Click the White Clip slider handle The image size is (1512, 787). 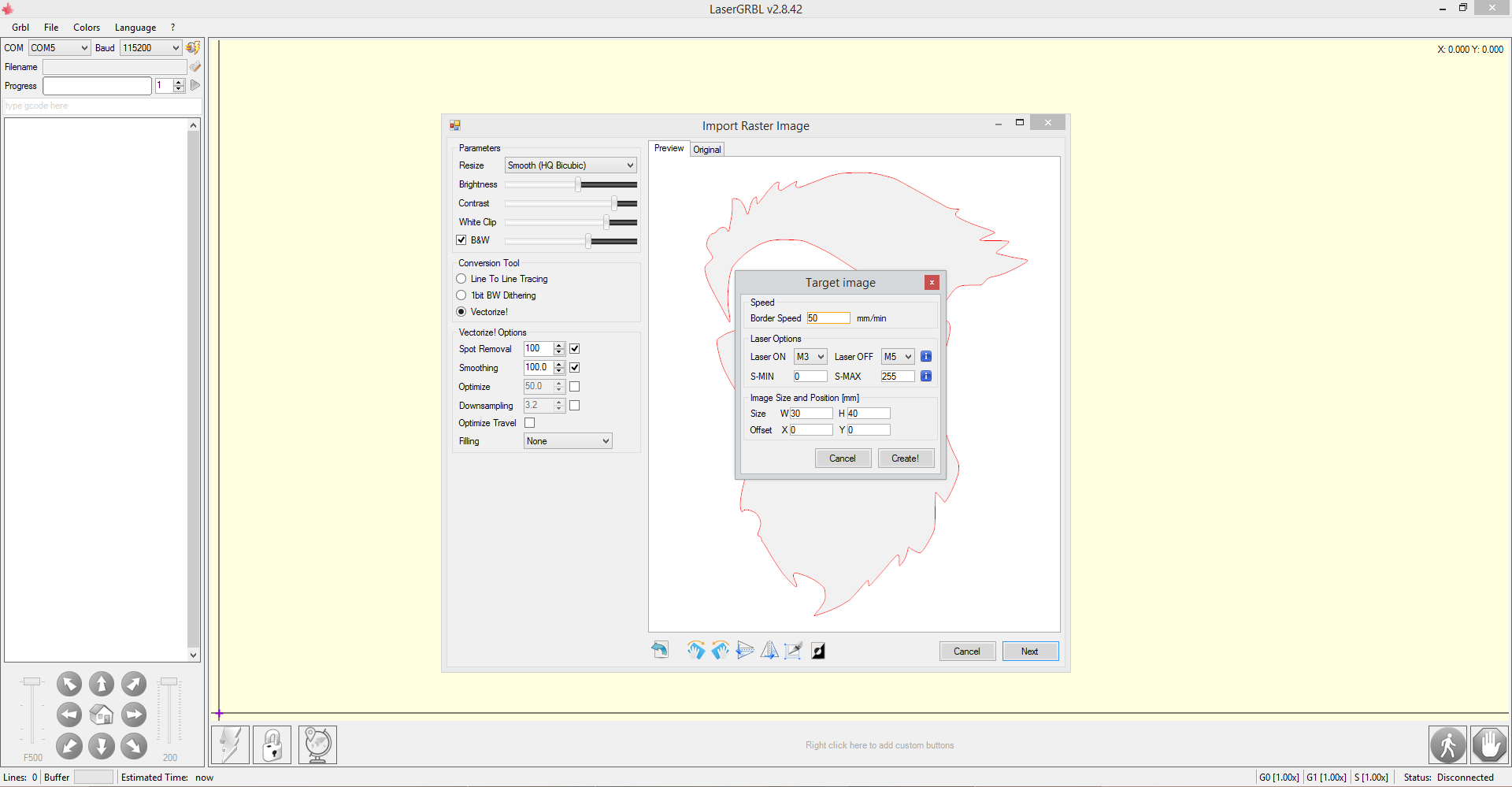pyautogui.click(x=606, y=222)
